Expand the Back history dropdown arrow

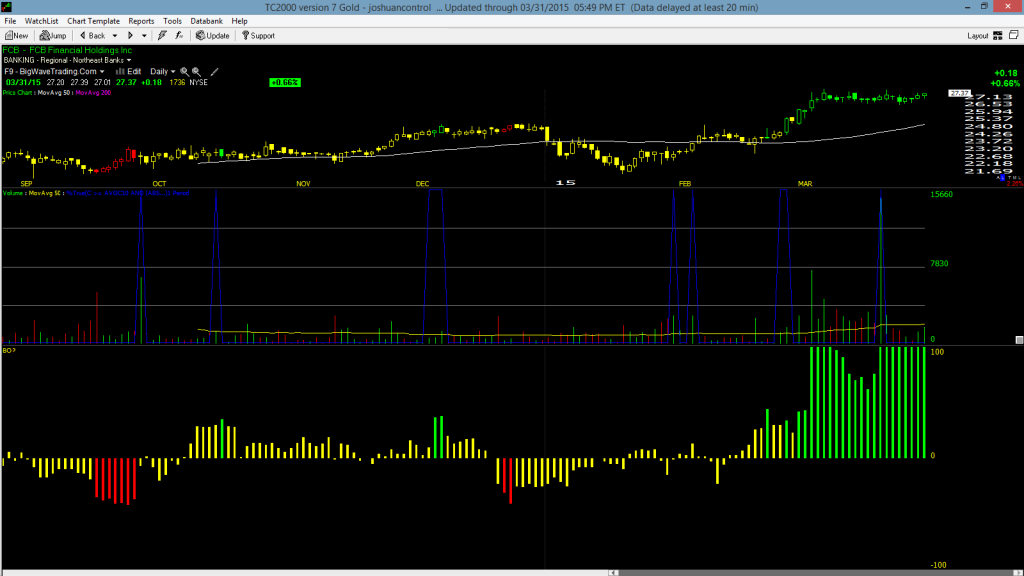(x=115, y=36)
